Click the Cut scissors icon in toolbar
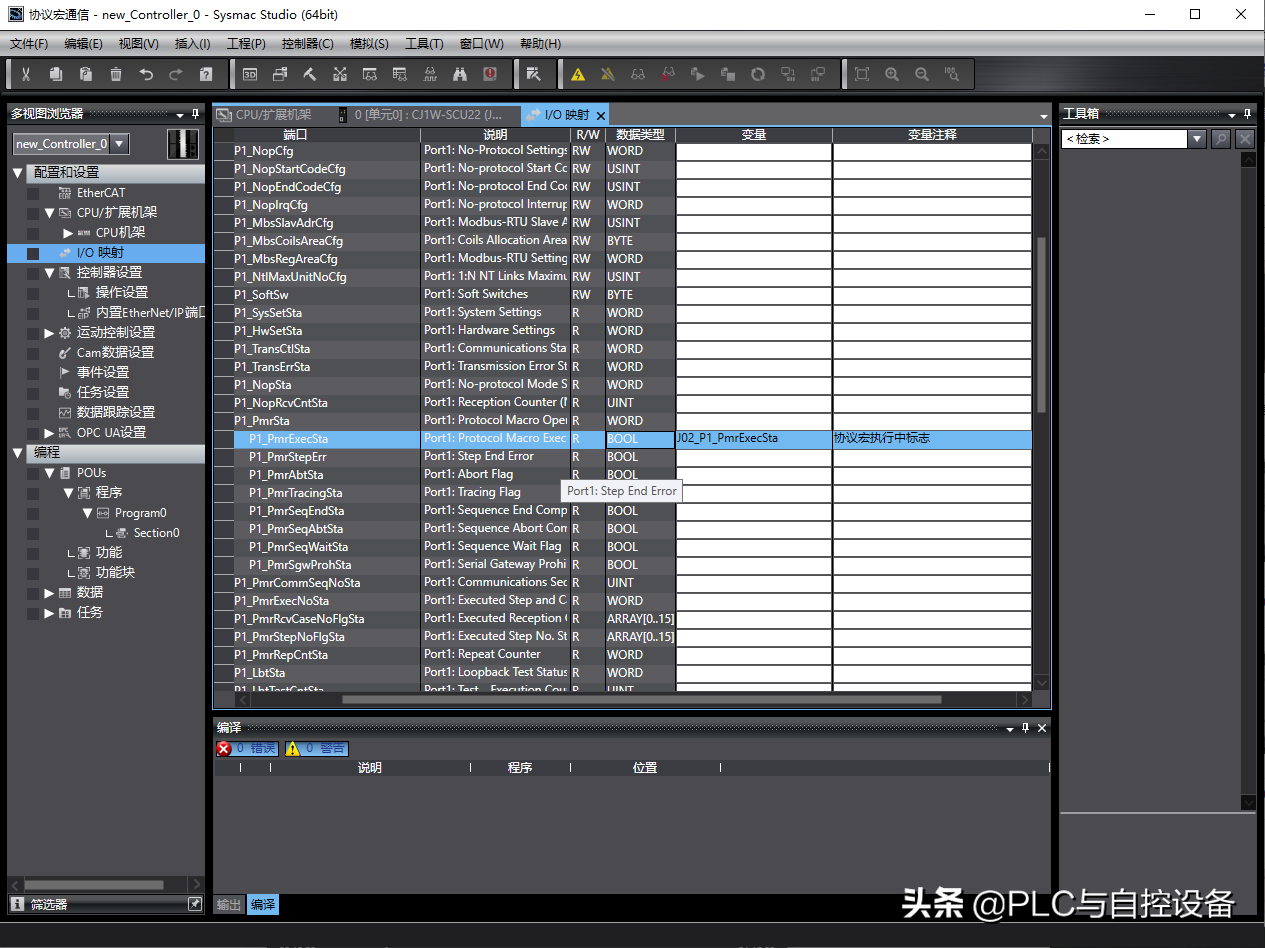1265x948 pixels. point(26,74)
